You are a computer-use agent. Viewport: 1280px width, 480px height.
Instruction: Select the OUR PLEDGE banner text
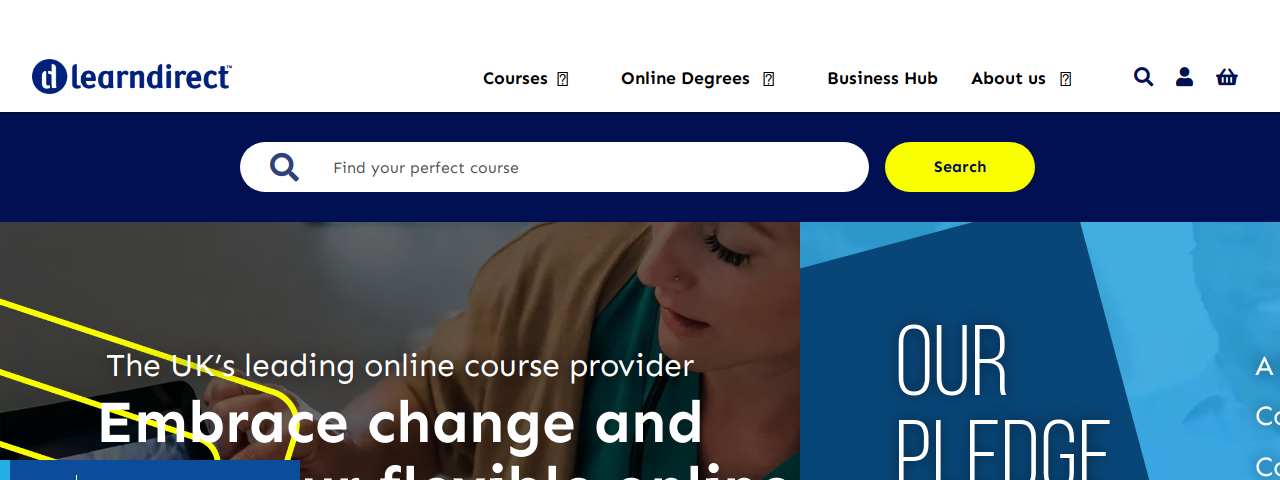coord(1003,402)
